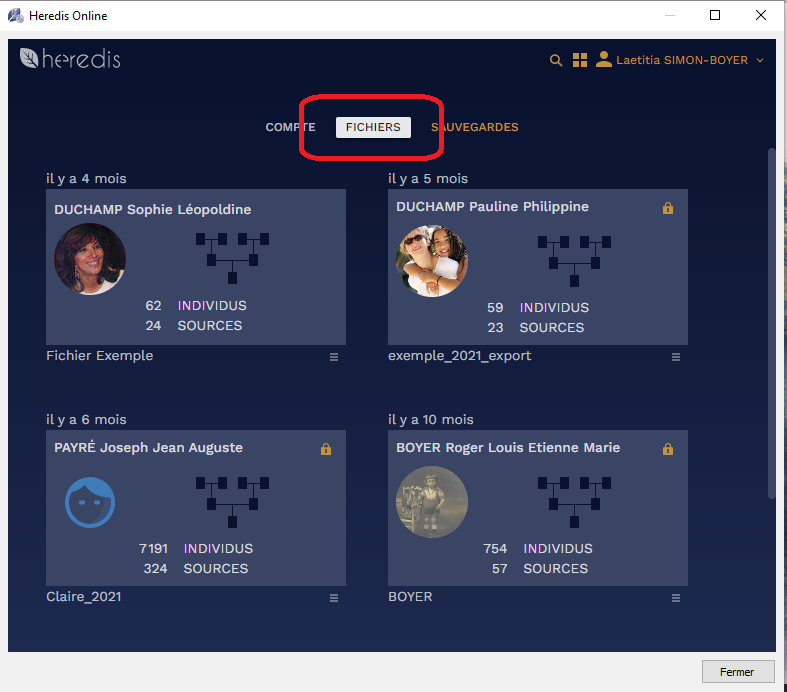Click family tree icon in DUCHAMP Pauline card
Image resolution: width=787 pixels, height=692 pixels.
click(x=574, y=261)
